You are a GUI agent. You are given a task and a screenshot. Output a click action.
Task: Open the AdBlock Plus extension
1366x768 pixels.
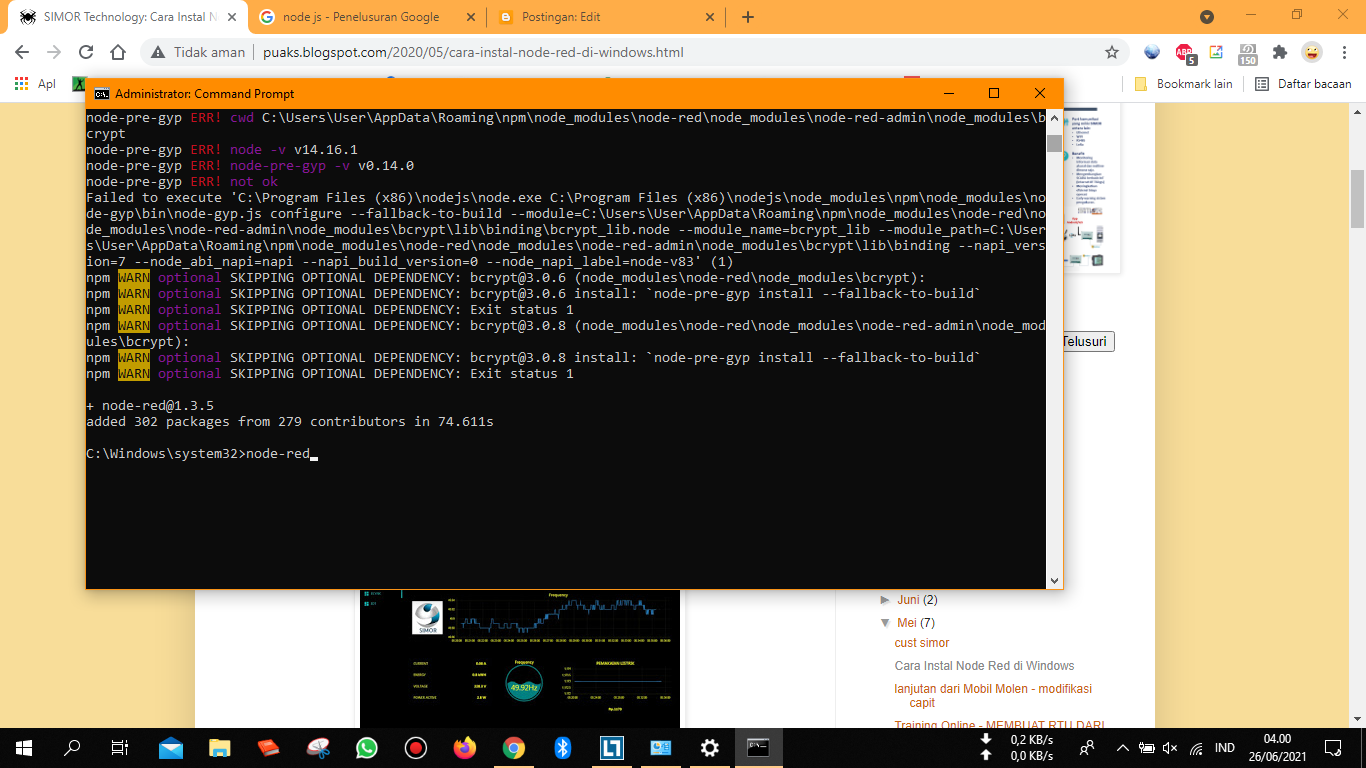[1184, 53]
